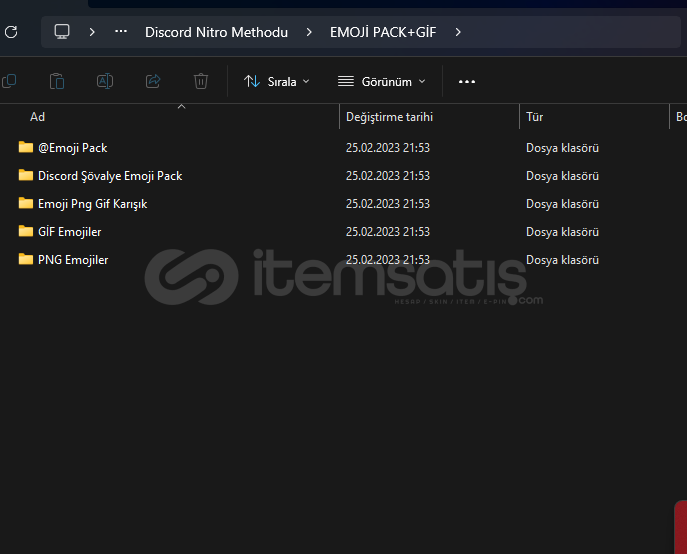Refresh the current folder view
Image resolution: width=687 pixels, height=554 pixels.
coord(11,32)
